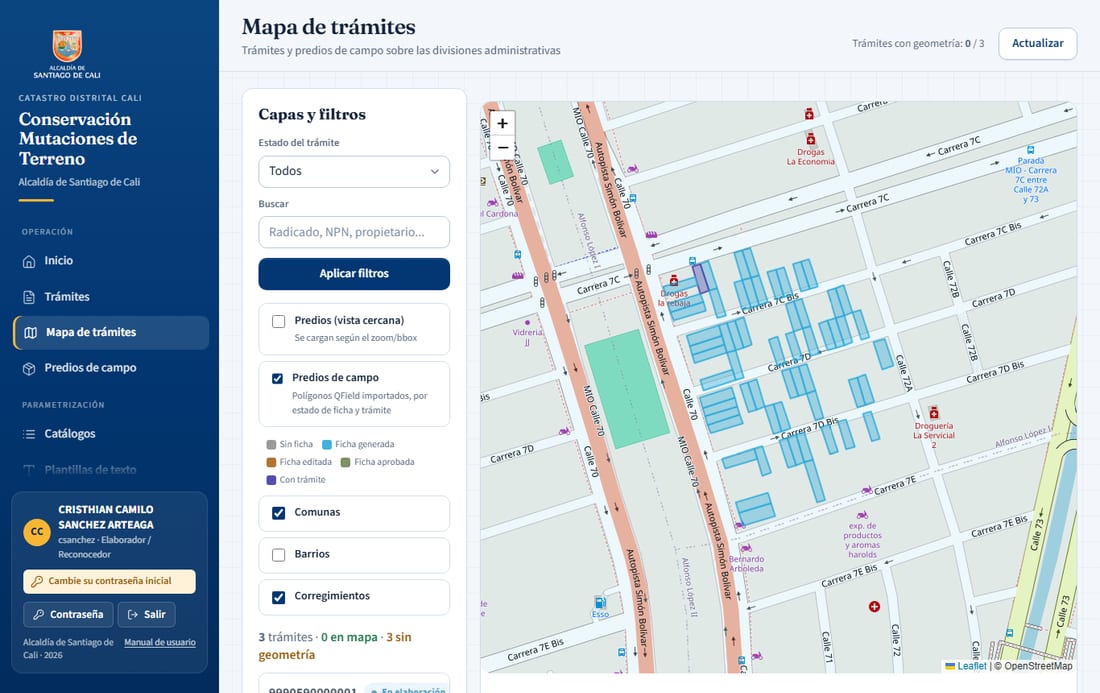Click the CC user avatar
This screenshot has width=1100, height=693.
click(37, 532)
